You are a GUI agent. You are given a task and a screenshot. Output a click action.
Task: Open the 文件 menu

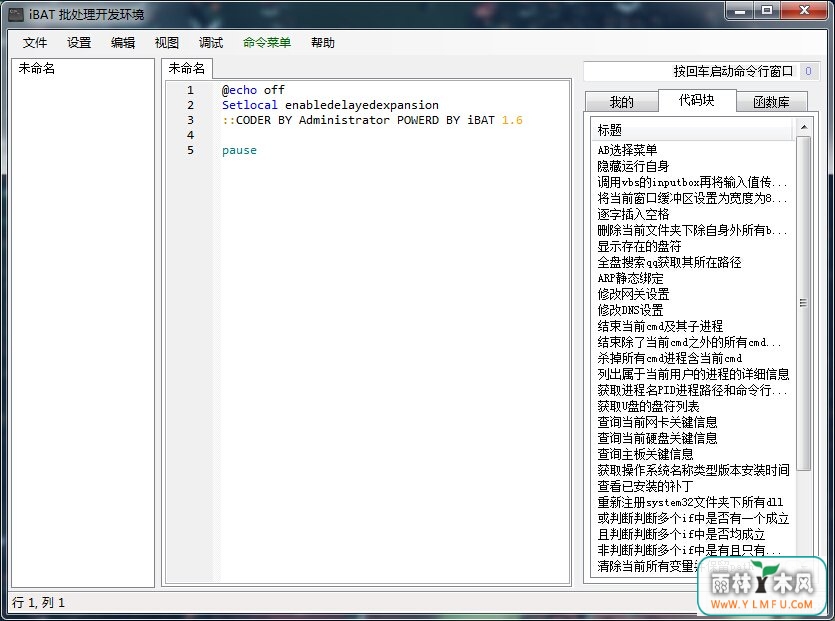pos(35,43)
